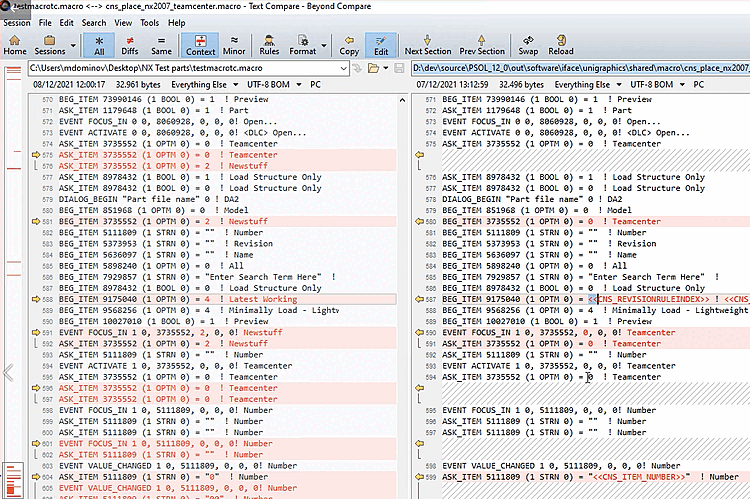Viewport: 750px width, 499px height.
Task: Toggle the Context display button
Action: [x=201, y=44]
